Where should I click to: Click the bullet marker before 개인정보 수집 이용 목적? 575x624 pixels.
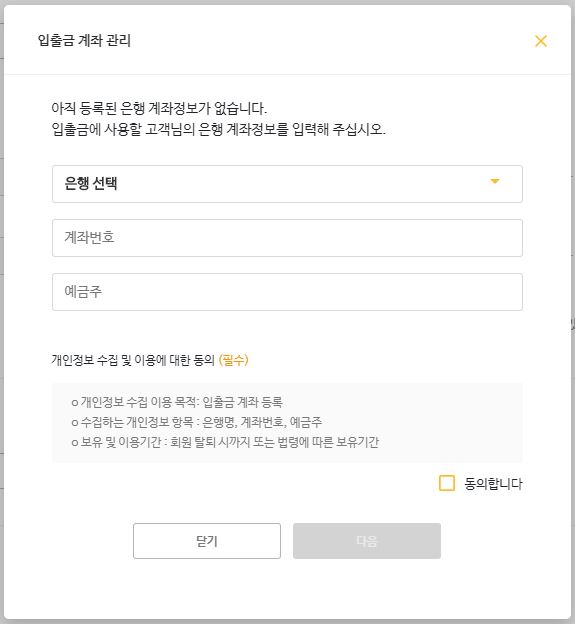74,403
